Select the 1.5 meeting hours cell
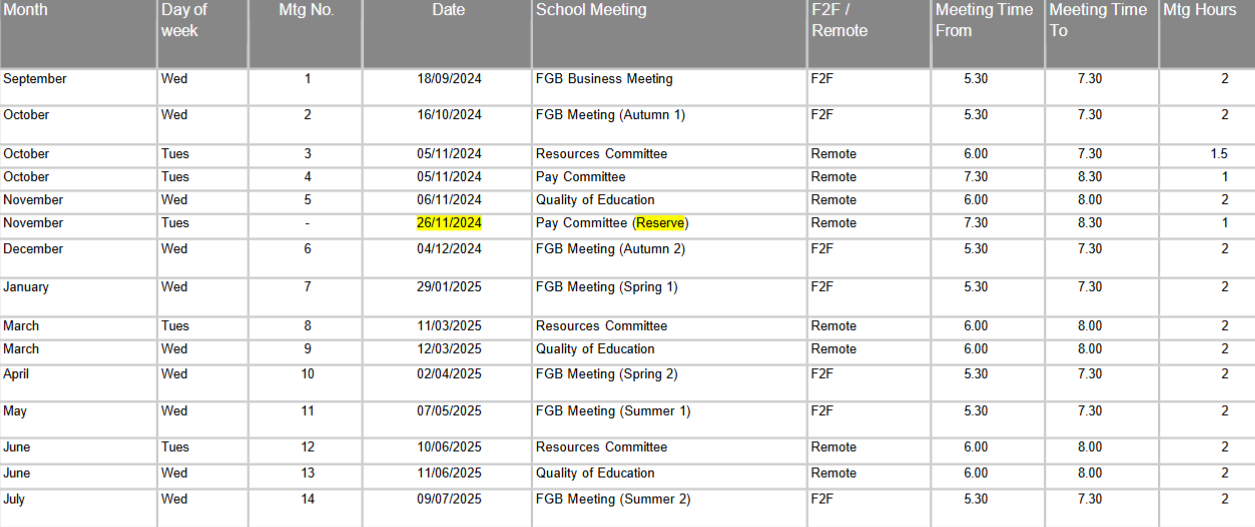1255x527 pixels. [1217, 154]
